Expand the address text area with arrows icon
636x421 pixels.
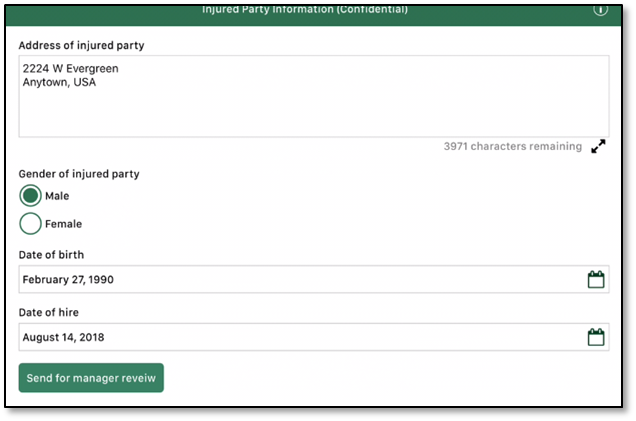tap(598, 147)
